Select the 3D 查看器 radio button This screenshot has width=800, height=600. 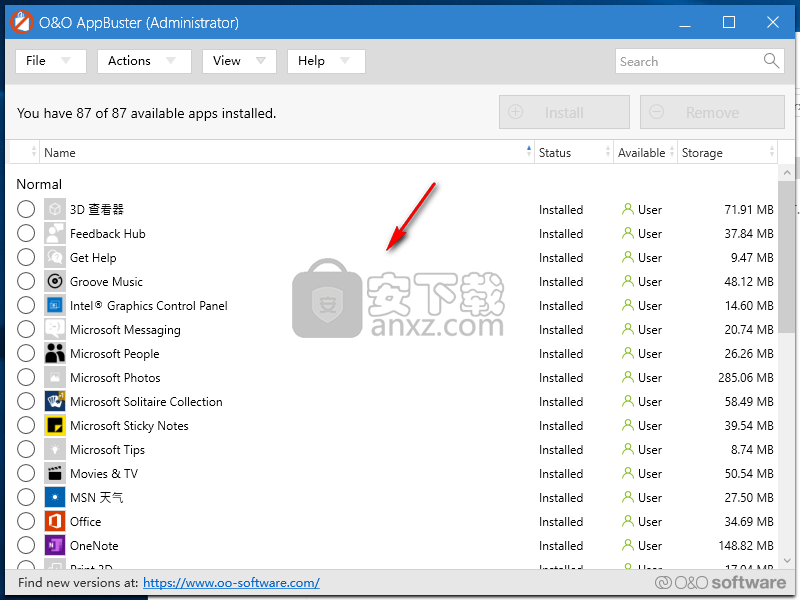[26, 209]
